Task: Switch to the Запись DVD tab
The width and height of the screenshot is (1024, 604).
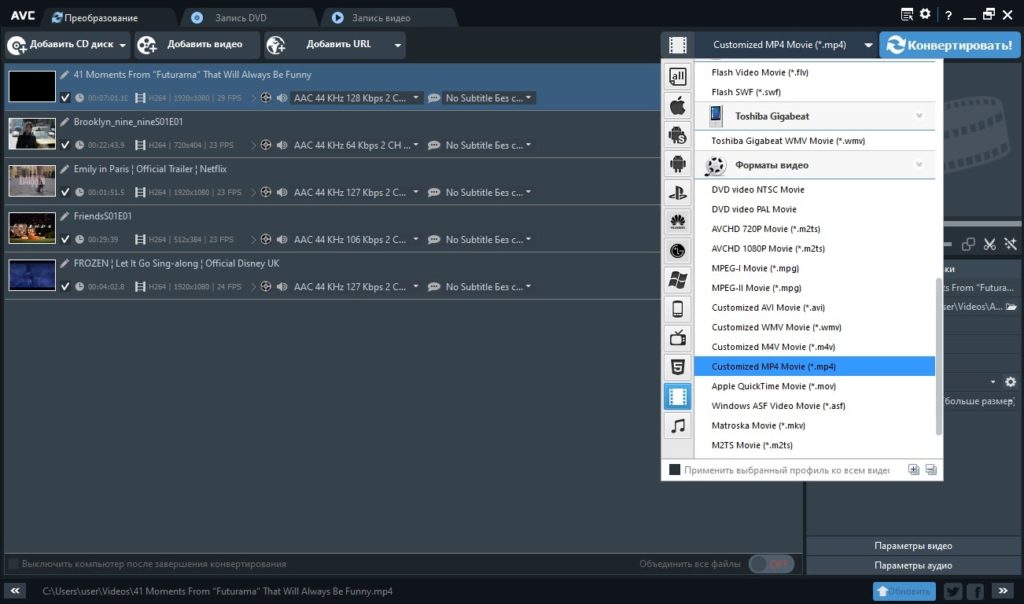Action: pyautogui.click(x=241, y=18)
